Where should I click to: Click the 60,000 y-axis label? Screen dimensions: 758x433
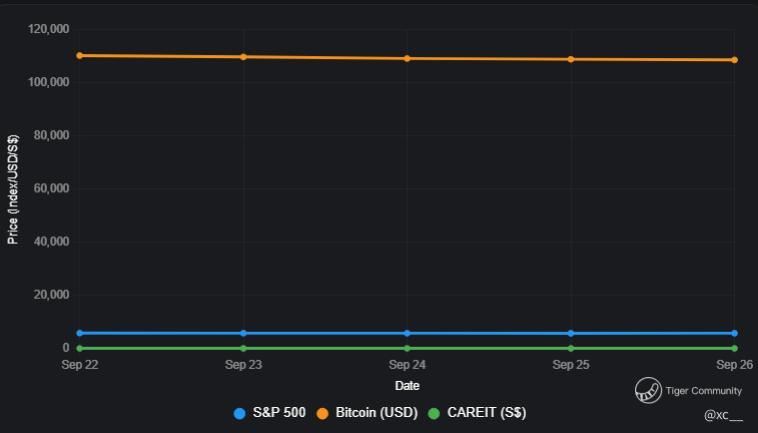[52, 188]
